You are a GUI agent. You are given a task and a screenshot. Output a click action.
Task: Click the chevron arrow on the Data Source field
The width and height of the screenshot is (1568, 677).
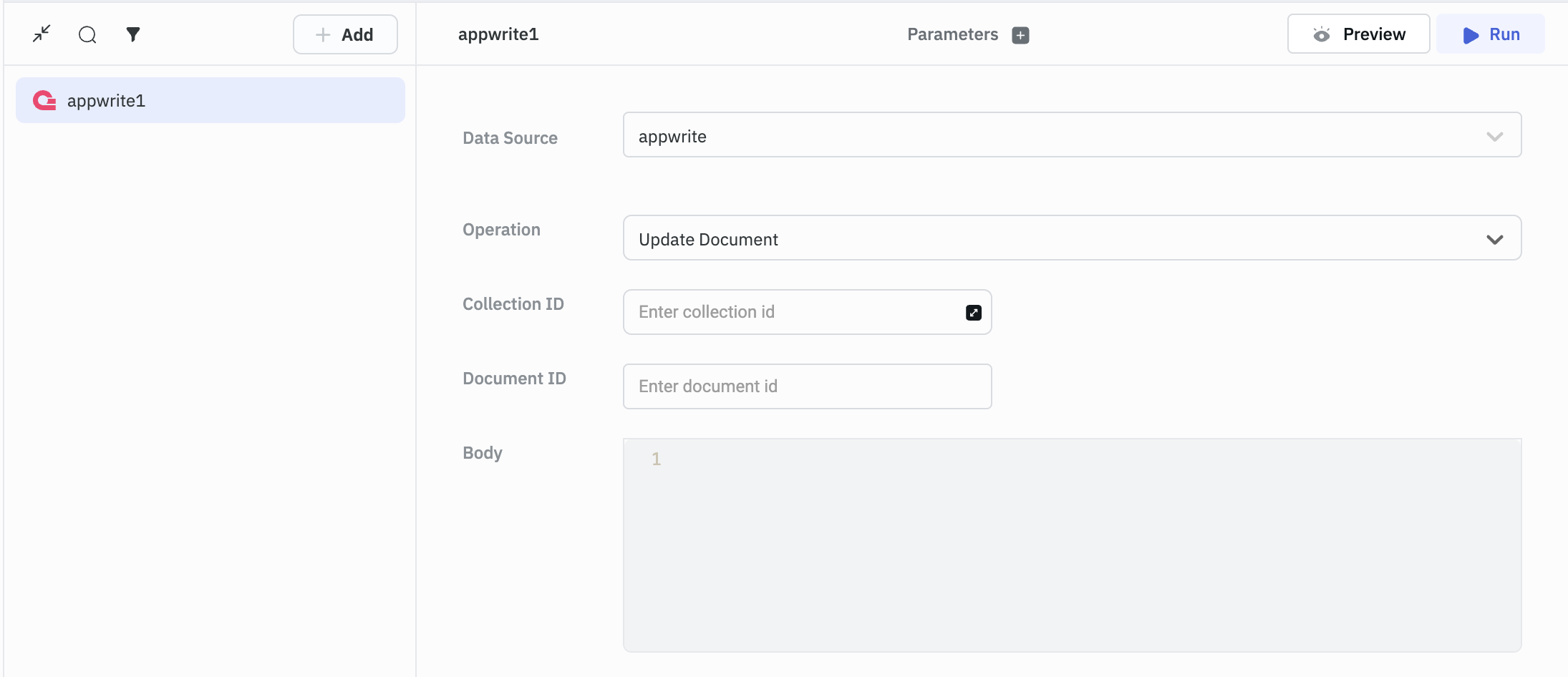(x=1494, y=137)
